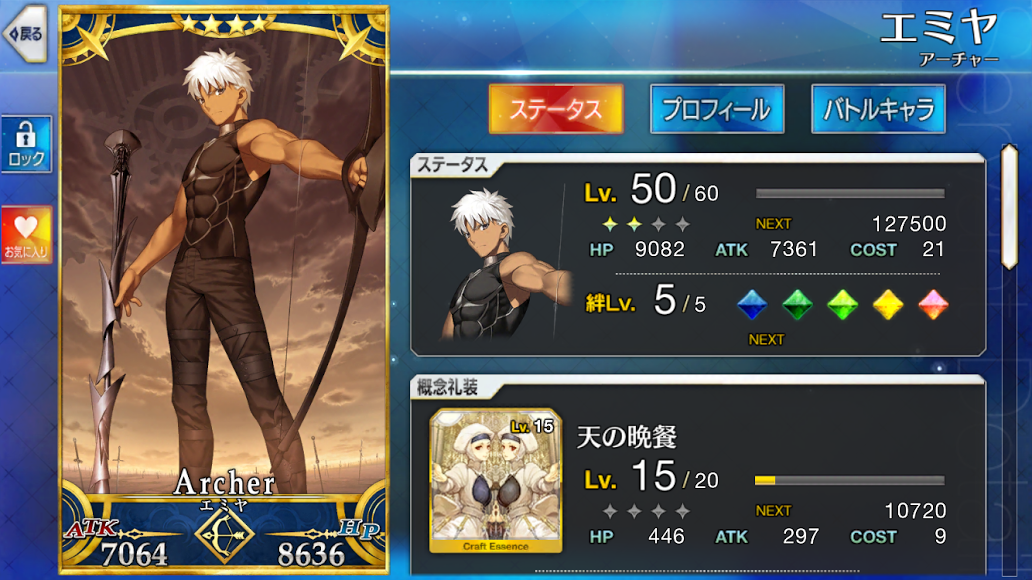
Task: Toggle the ロック lock icon
Action: click(26, 144)
